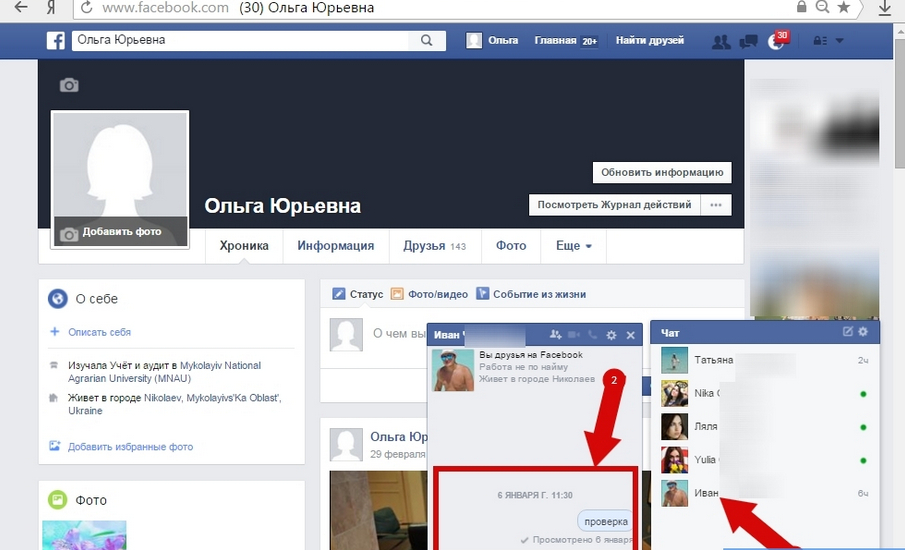
Task: Expand account menu arrow in top bar
Action: tap(840, 41)
